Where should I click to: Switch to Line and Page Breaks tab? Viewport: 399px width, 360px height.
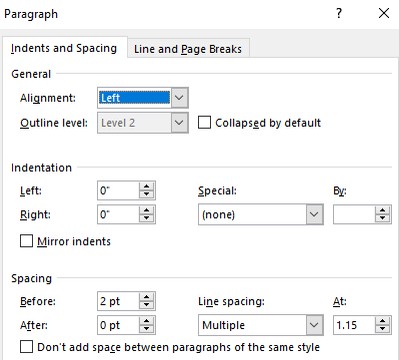click(x=188, y=49)
